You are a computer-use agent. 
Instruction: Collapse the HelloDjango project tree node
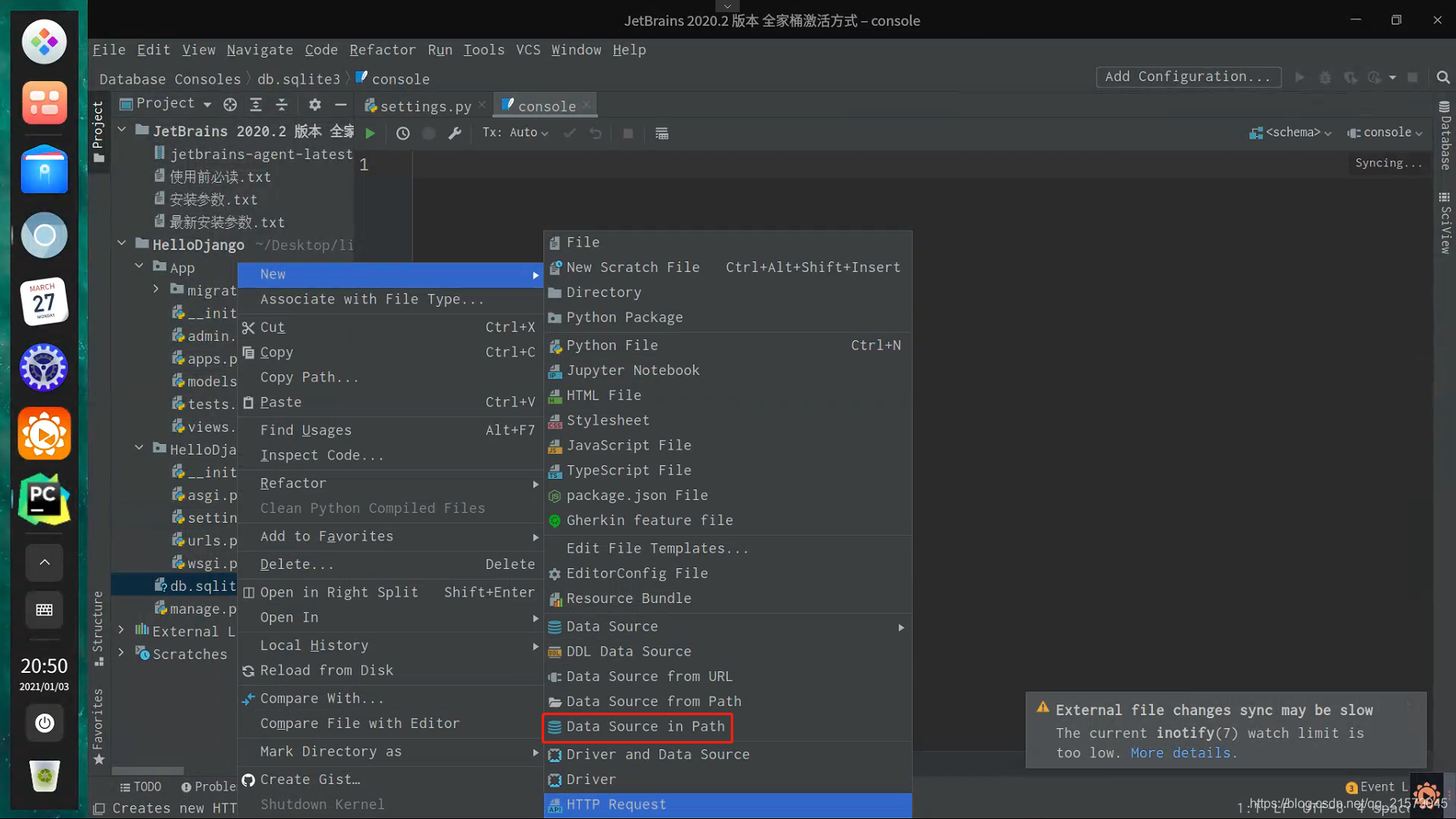pyautogui.click(x=122, y=244)
